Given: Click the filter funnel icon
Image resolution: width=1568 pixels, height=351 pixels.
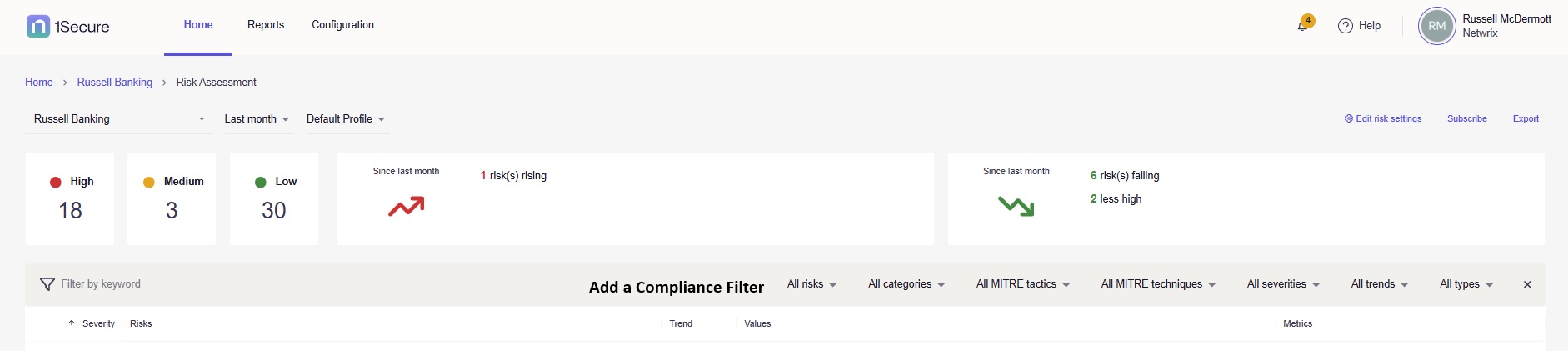Looking at the screenshot, I should click(x=47, y=284).
